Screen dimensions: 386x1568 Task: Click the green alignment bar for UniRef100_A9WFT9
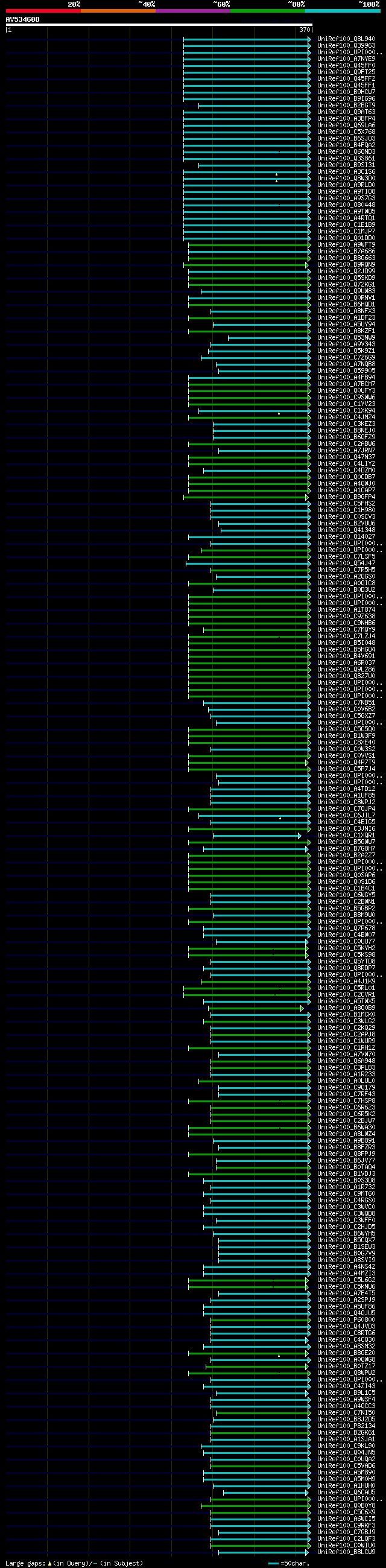point(250,245)
